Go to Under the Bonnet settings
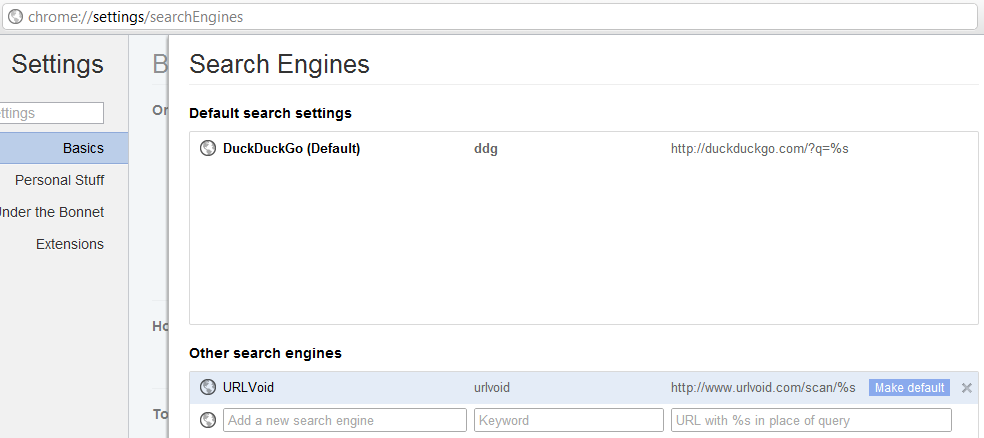This screenshot has height=438, width=984. pyautogui.click(x=52, y=212)
